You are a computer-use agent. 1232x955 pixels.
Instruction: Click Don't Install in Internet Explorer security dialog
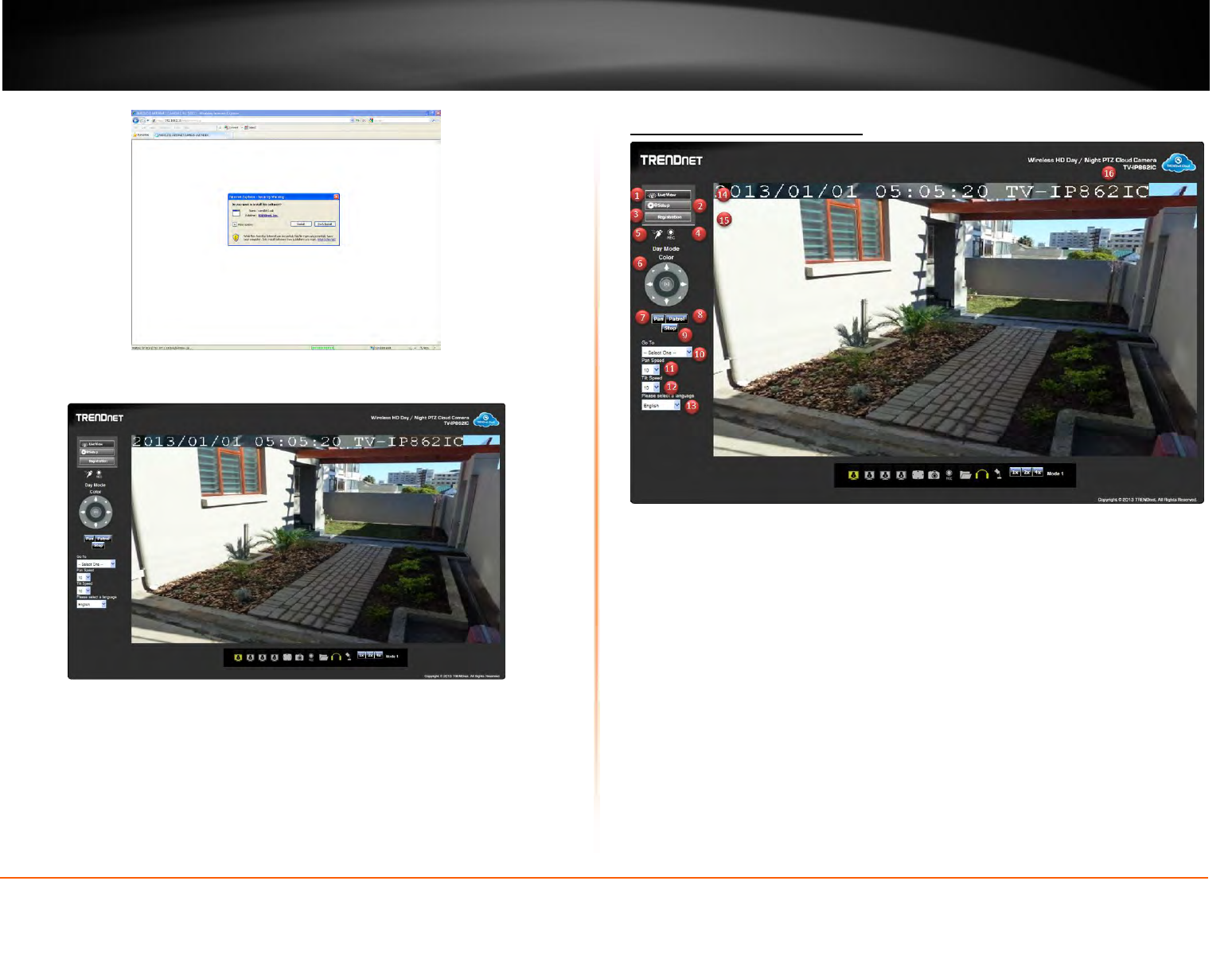[324, 224]
